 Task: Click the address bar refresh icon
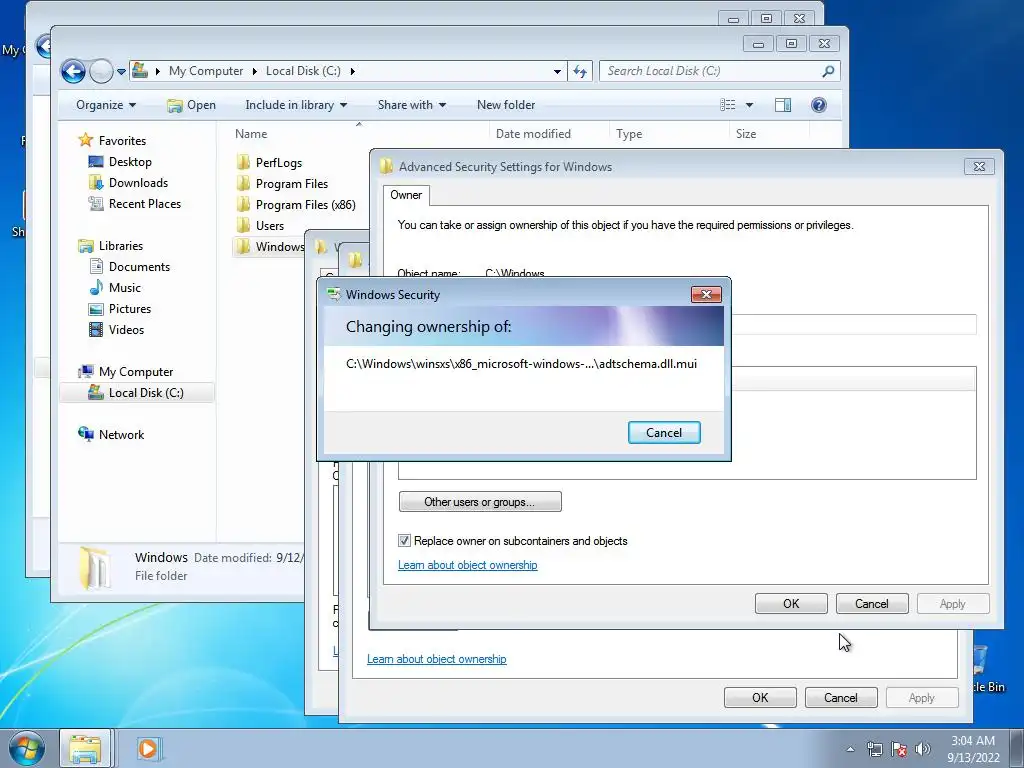[x=580, y=71]
